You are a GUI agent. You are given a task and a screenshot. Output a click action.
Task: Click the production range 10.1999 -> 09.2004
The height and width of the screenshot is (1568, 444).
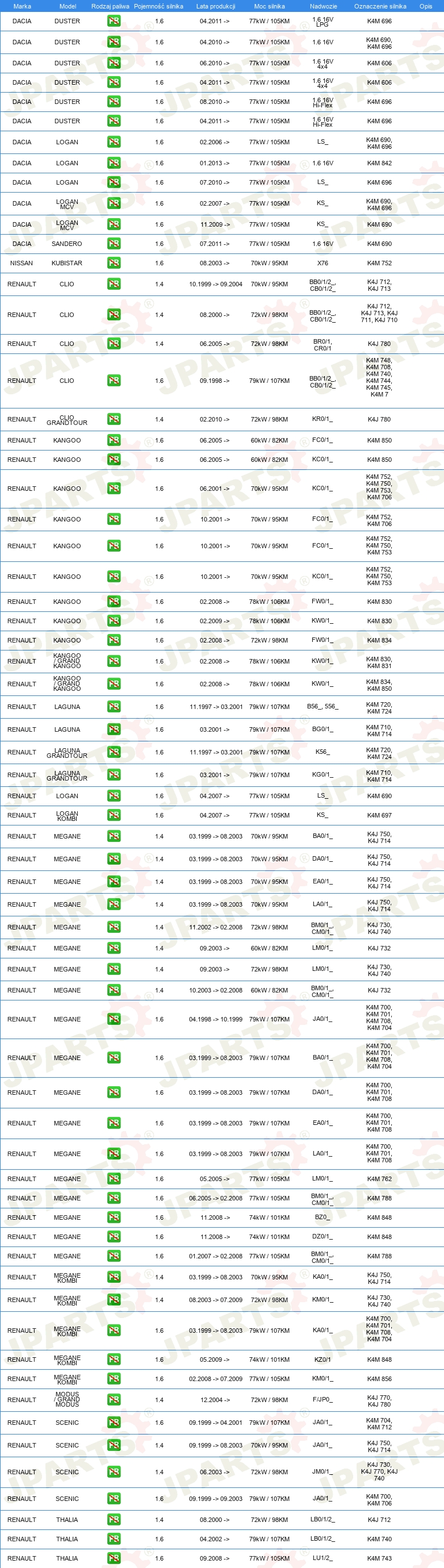[215, 284]
